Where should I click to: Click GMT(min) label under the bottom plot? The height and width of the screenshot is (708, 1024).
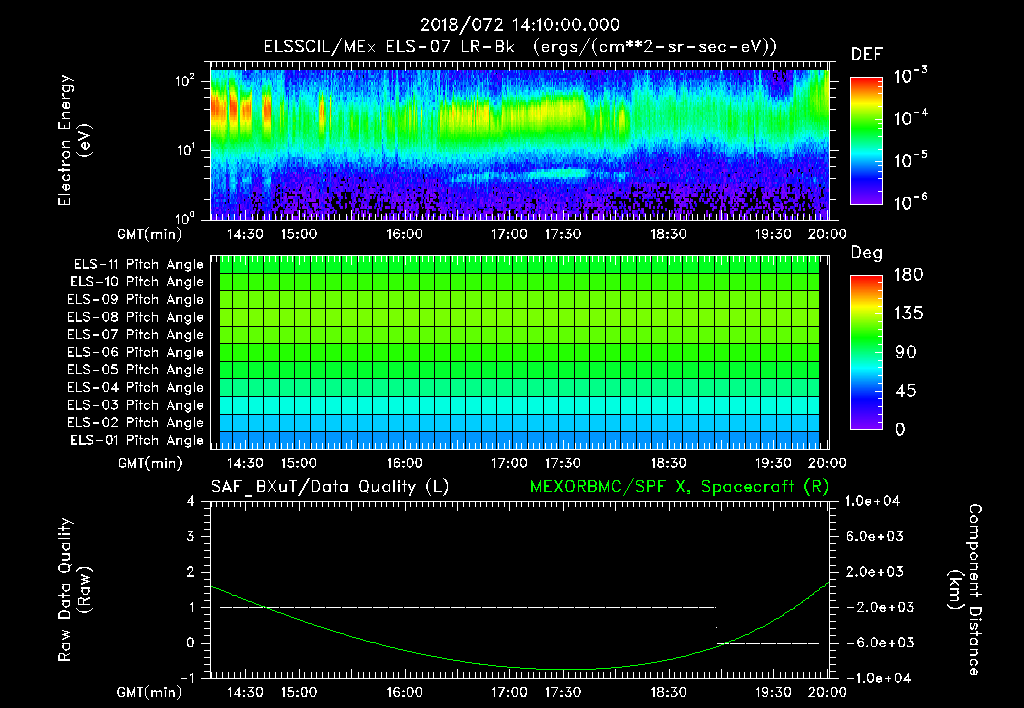coord(150,693)
